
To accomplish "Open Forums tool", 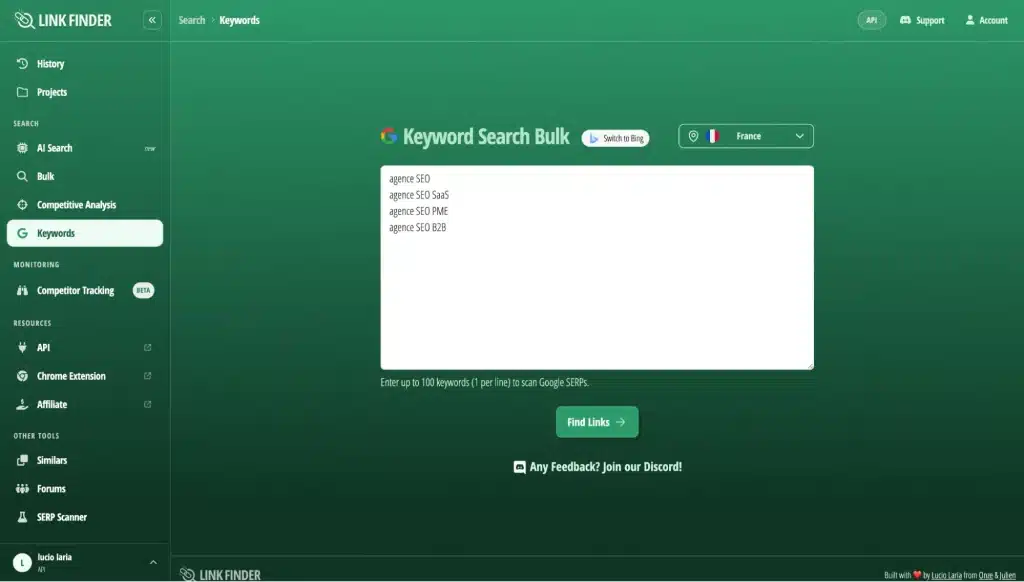I will click(x=85, y=489).
